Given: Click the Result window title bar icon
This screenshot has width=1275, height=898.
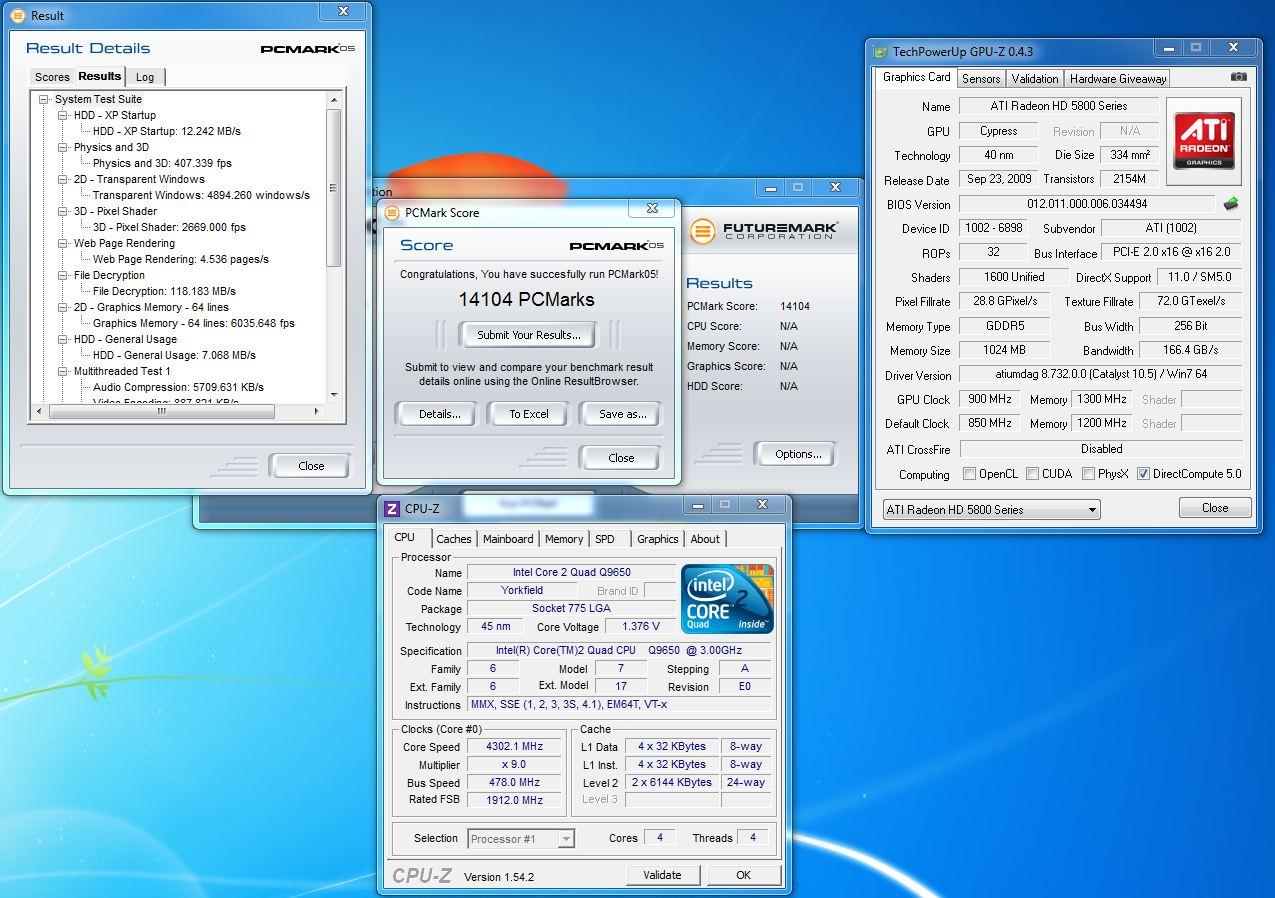Looking at the screenshot, I should pos(17,15).
